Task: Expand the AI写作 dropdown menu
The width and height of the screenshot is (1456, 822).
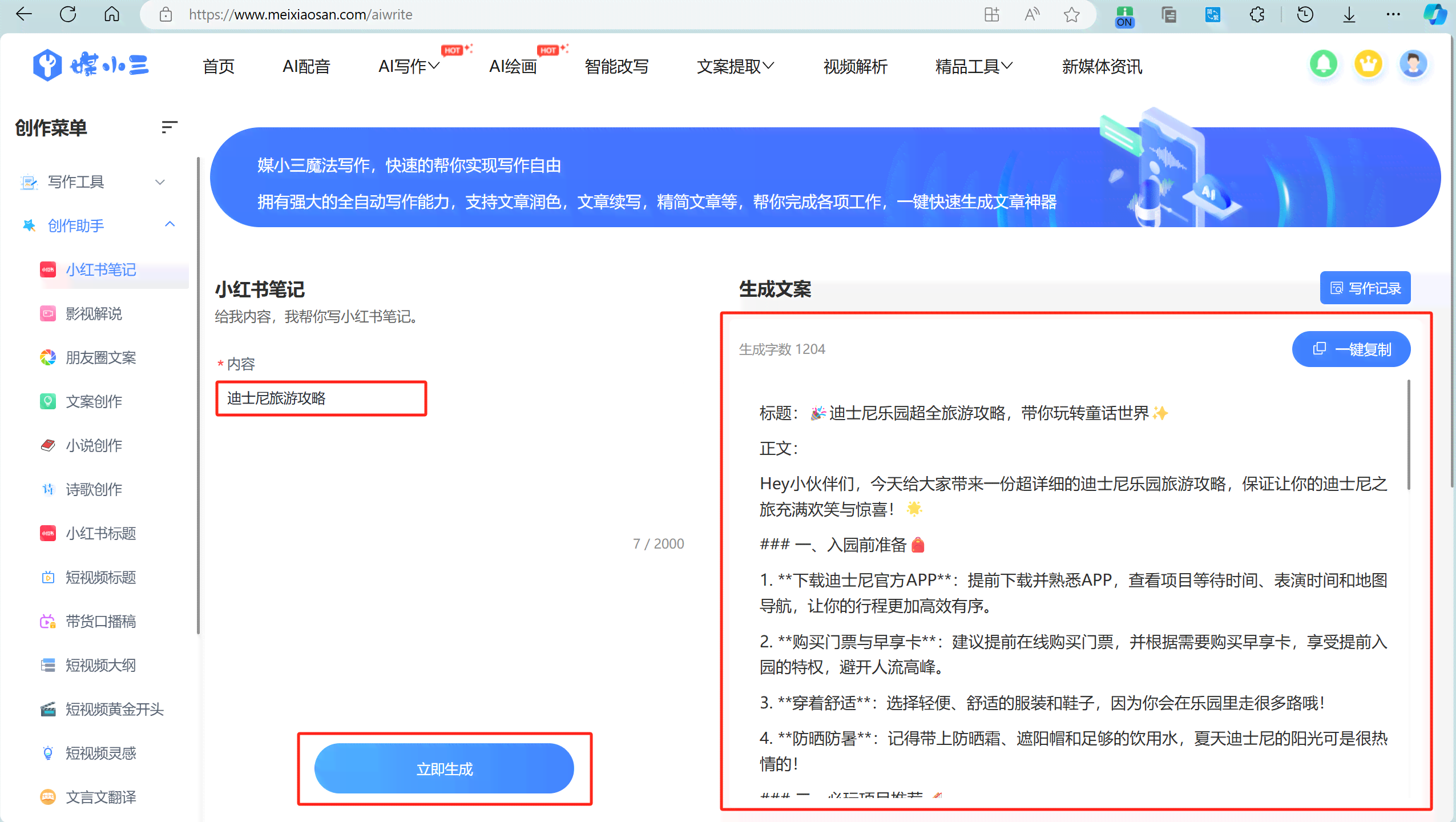Action: 409,66
